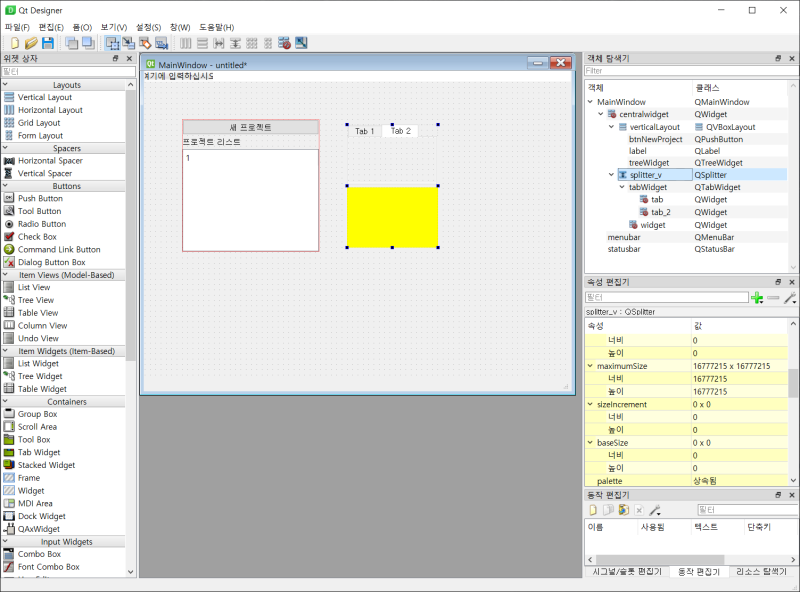Pick Push Button from widget box
Viewport: 800px width, 592px height.
[x=40, y=199]
